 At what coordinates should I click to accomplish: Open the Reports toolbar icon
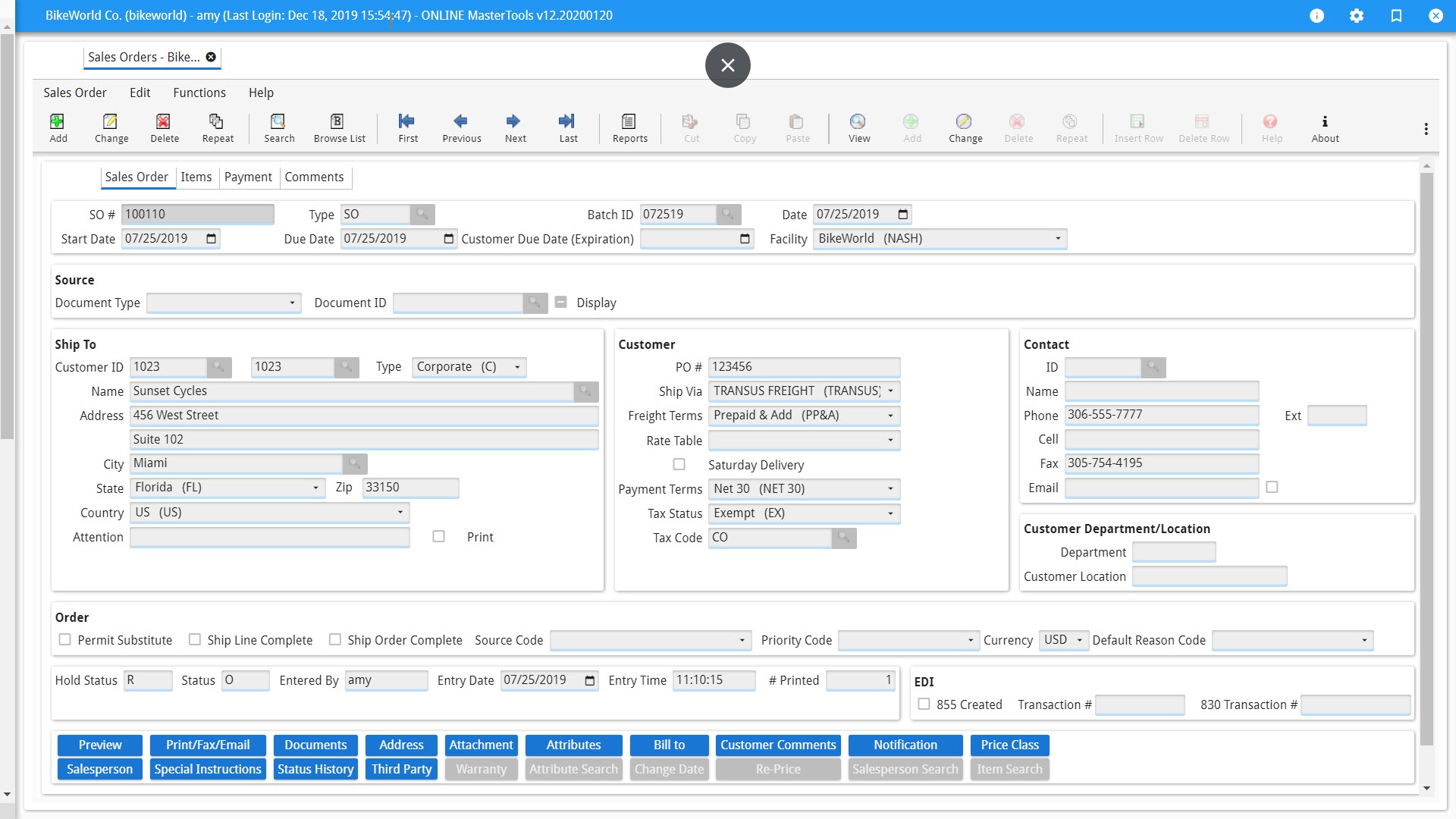point(629,122)
